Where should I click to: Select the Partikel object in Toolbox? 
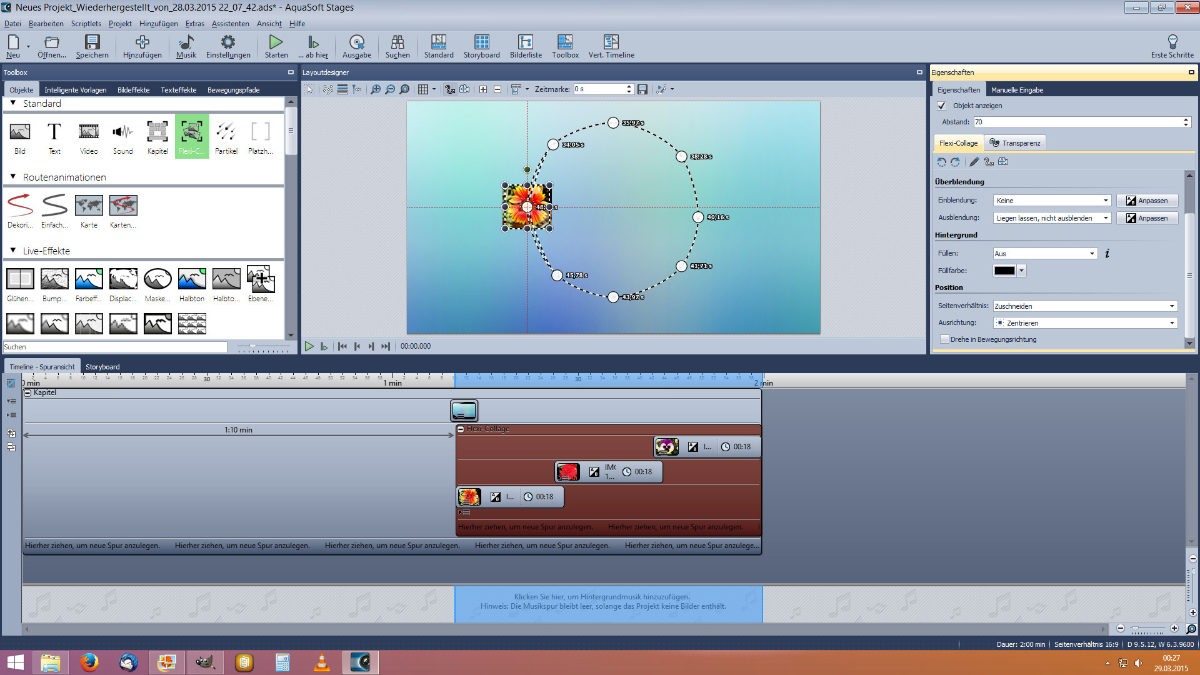click(226, 131)
